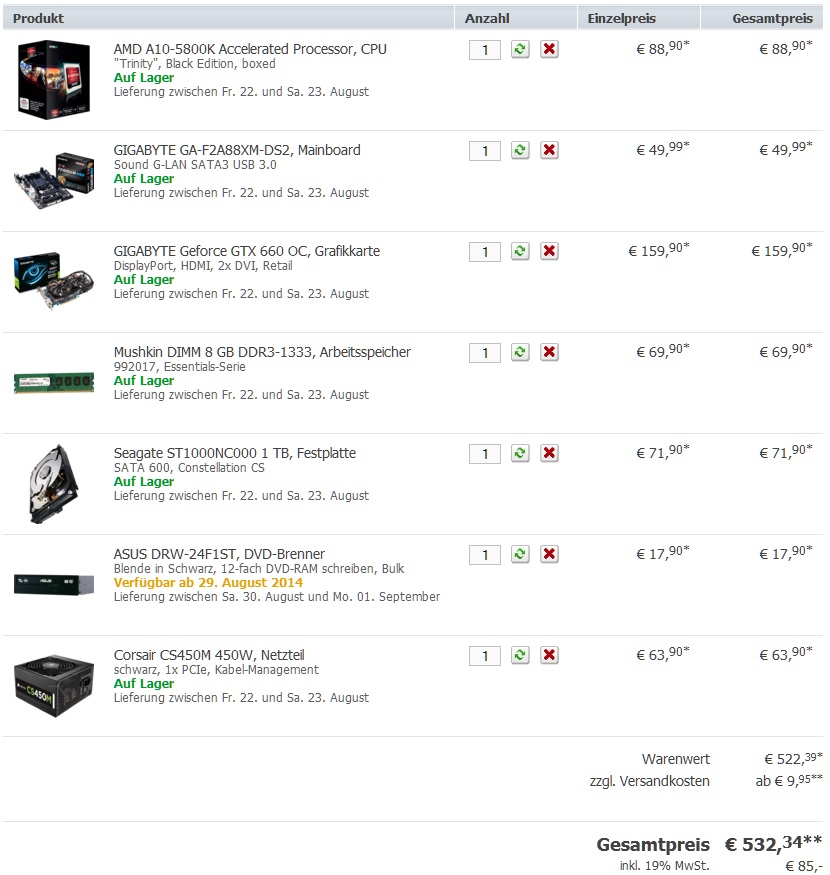Select quantity field for ASUS DRW-24F1ST
The image size is (830, 875).
(484, 555)
